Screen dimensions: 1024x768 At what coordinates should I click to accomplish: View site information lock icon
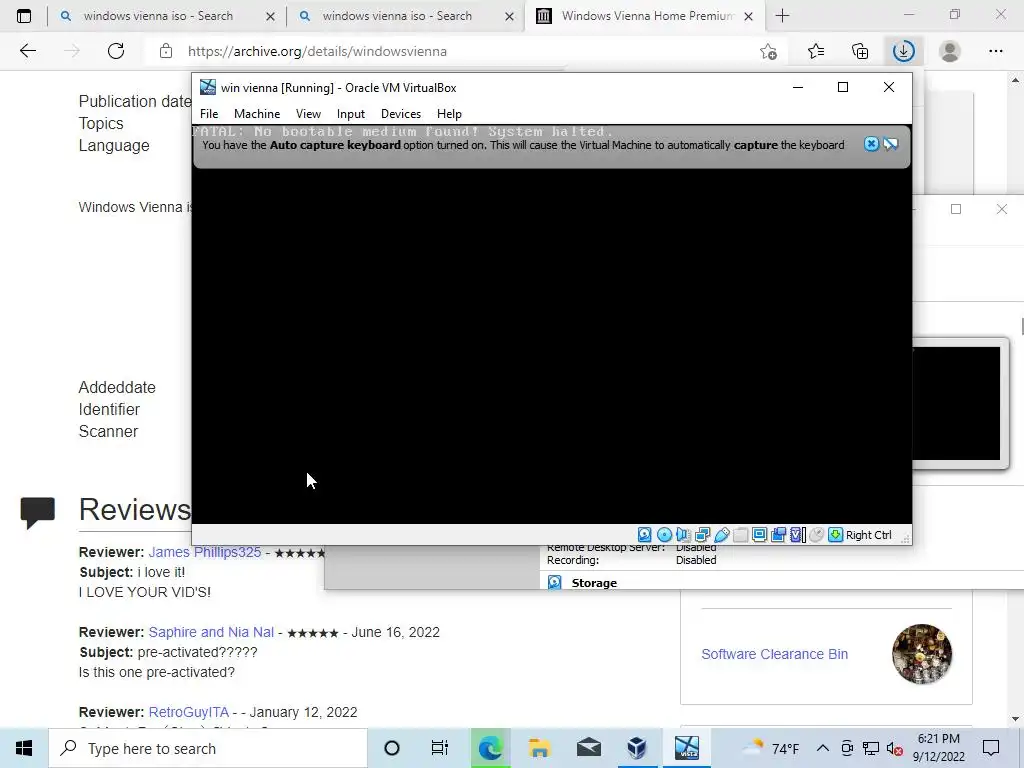166,51
